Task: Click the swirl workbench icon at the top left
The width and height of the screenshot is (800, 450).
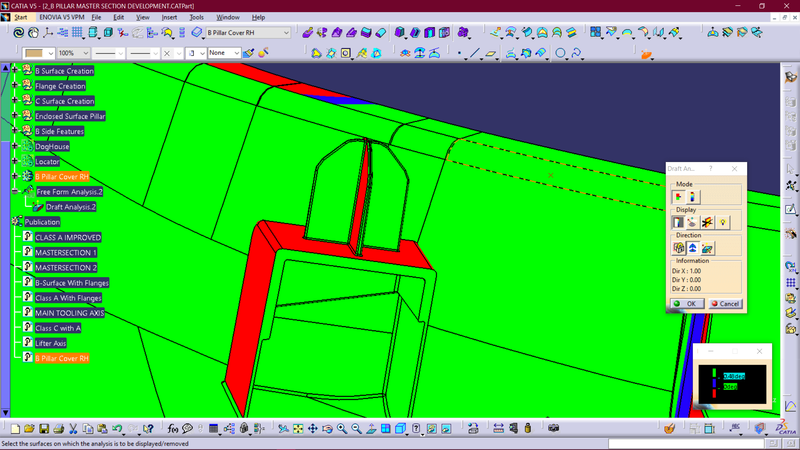Action: click(18, 33)
